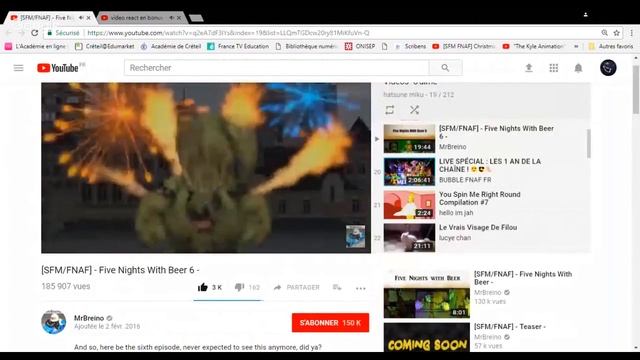Focus the Rechercher search field
The height and width of the screenshot is (360, 640).
pos(277,68)
